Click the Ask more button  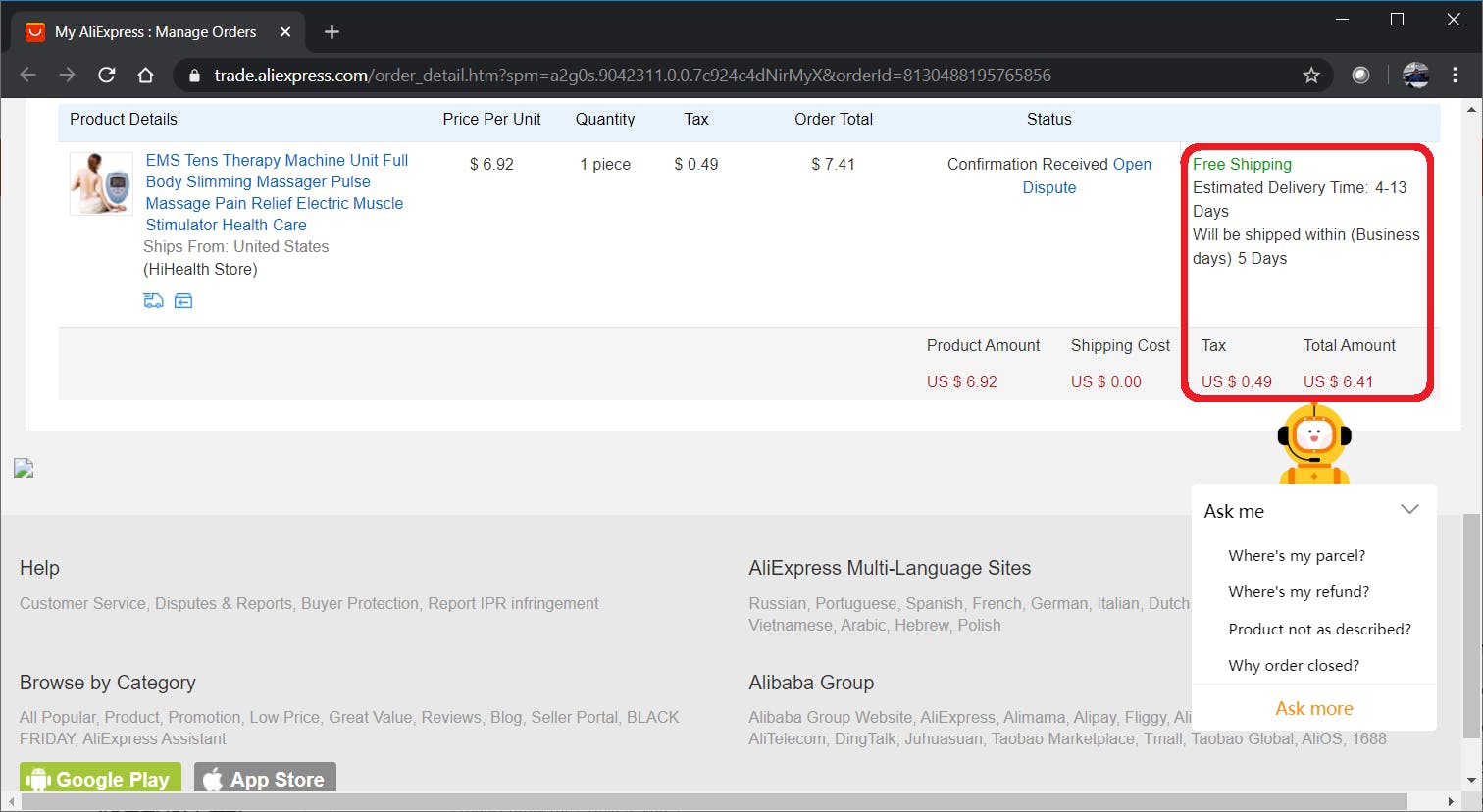(x=1314, y=708)
